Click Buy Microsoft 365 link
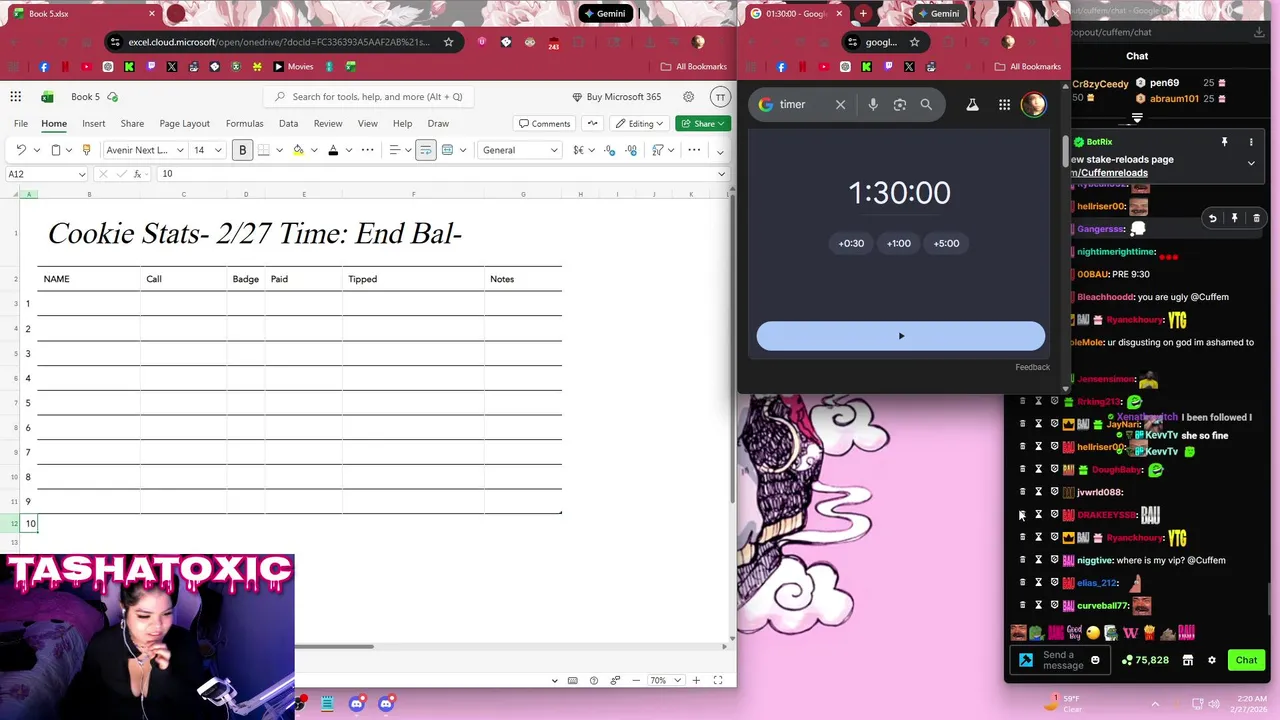1280x720 pixels. (616, 97)
